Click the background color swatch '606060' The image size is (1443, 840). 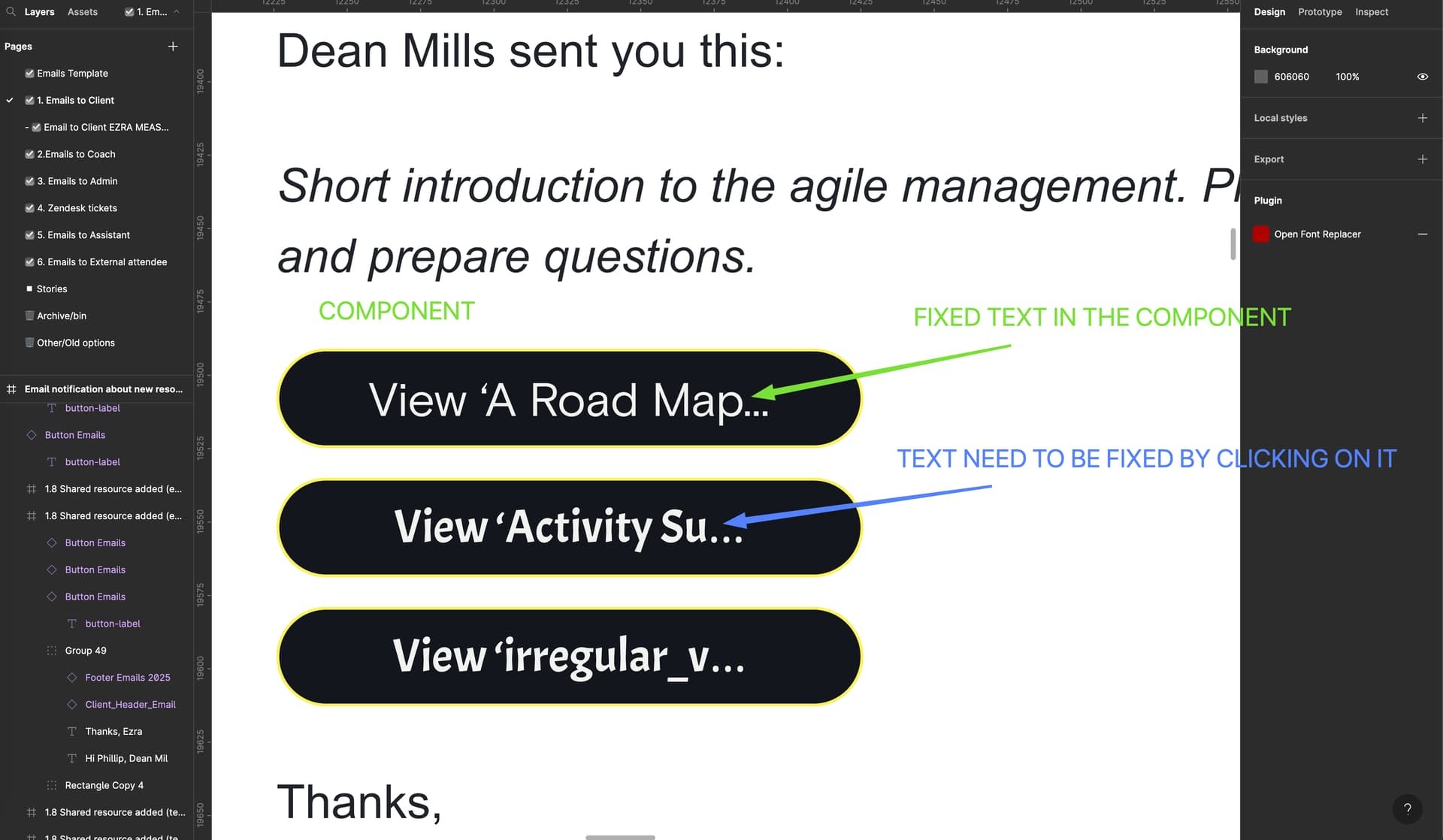point(1261,77)
